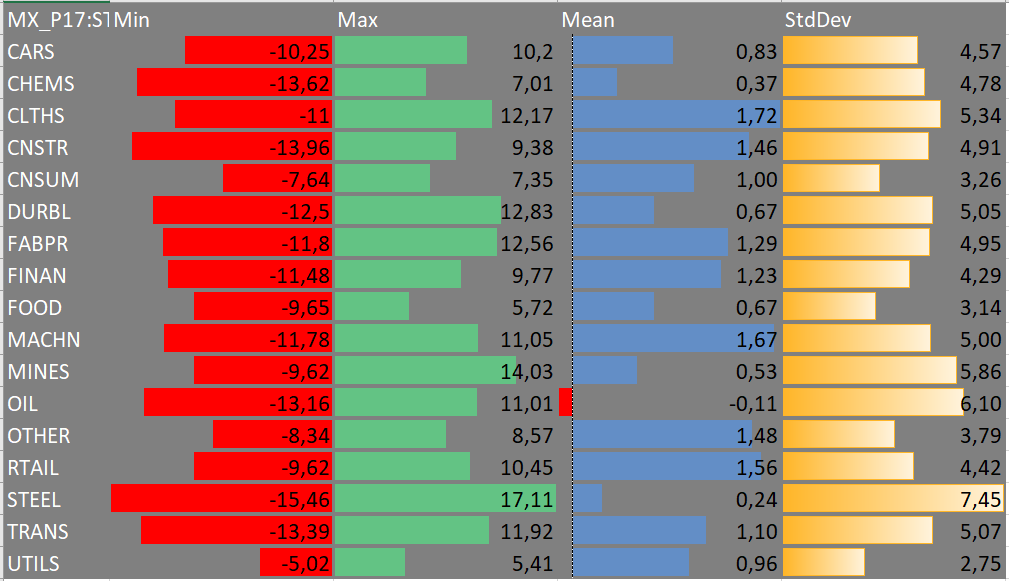
Task: Click the TRANS Max cell 11,92
Action: (526, 532)
